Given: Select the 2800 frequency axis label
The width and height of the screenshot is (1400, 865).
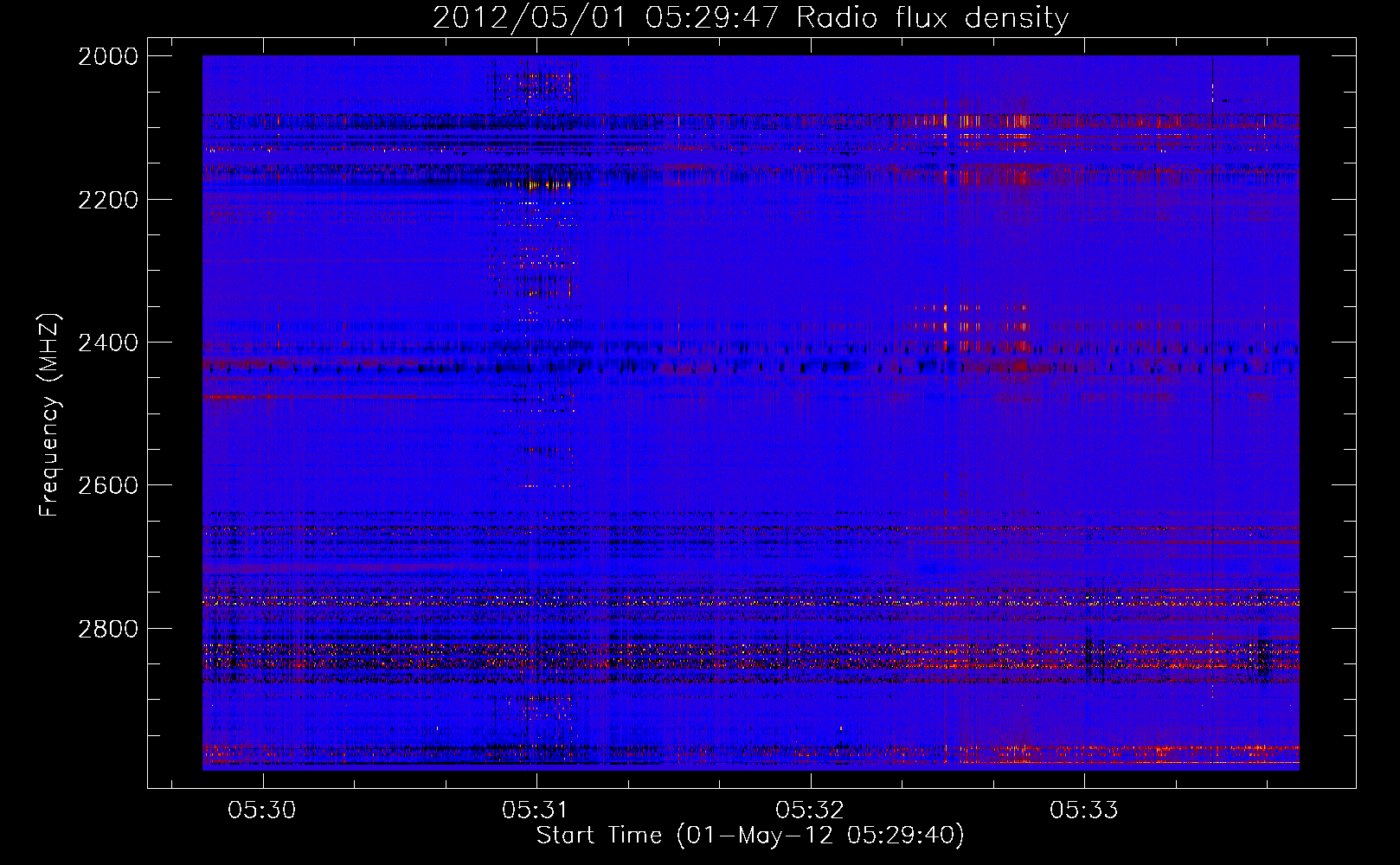Looking at the screenshot, I should 108,629.
